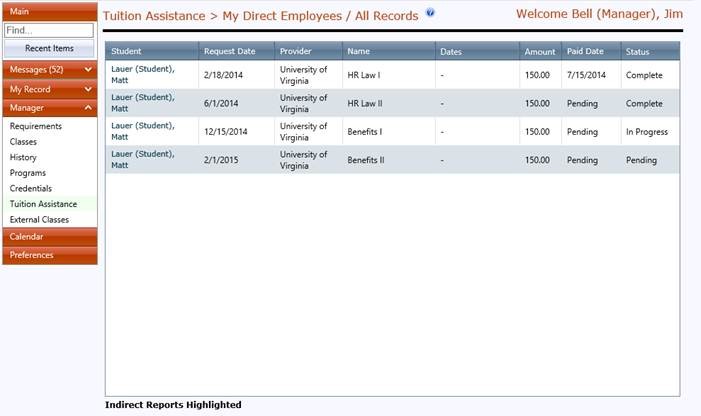701x416 pixels.
Task: Open the History sidebar link
Action: (23, 157)
